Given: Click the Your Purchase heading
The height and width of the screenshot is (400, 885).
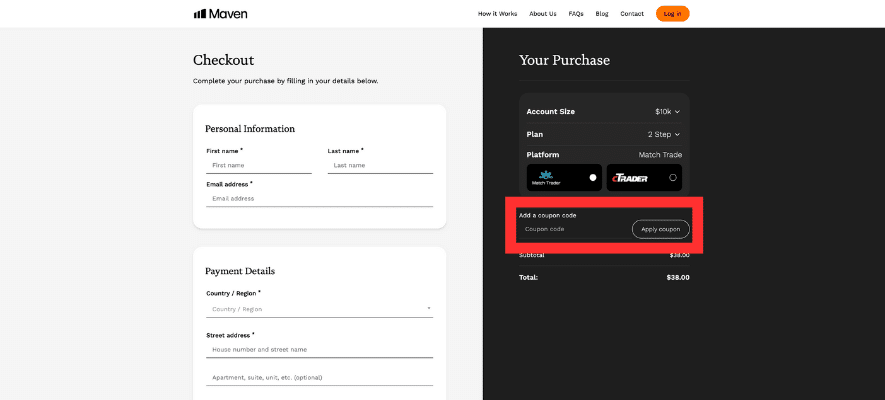Looking at the screenshot, I should coord(564,60).
